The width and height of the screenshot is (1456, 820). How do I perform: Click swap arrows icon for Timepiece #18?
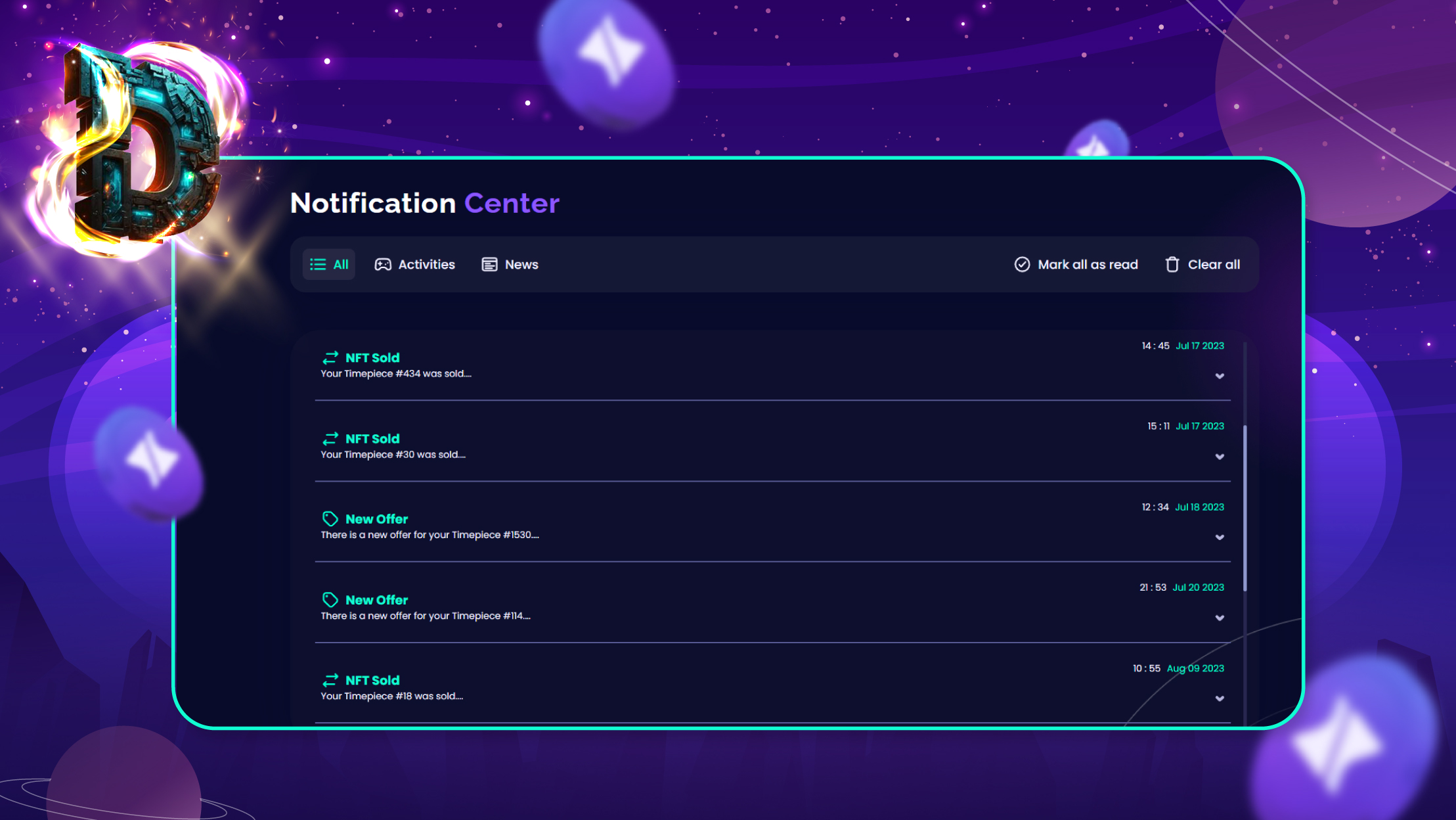point(330,680)
